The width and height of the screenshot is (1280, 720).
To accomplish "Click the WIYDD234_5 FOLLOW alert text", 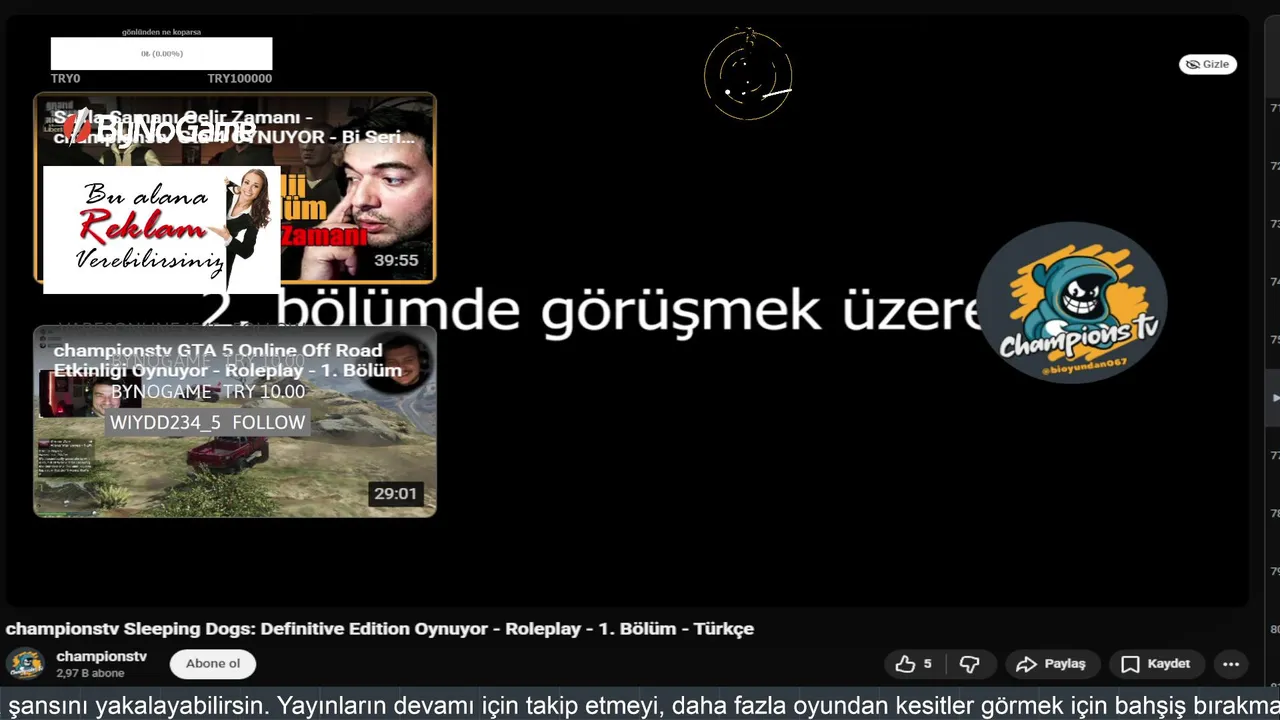I will point(207,422).
